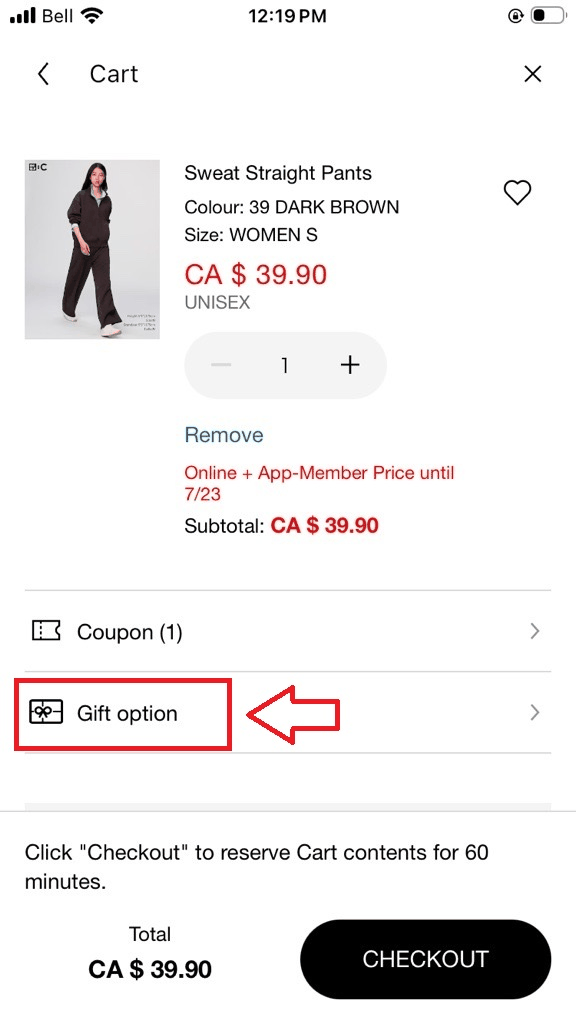Tap the gift box icon

pos(46,712)
